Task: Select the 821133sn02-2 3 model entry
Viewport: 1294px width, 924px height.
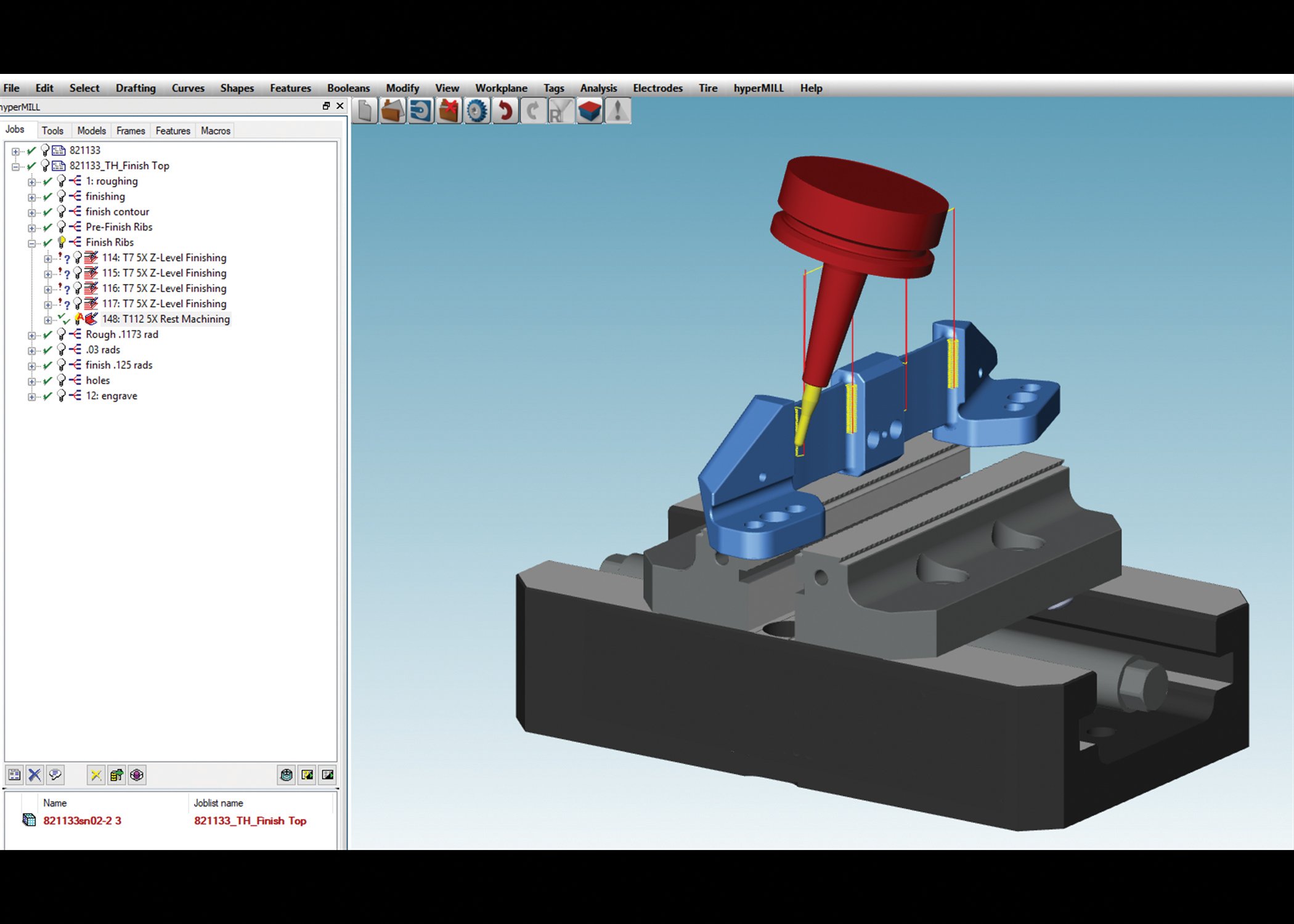Action: click(82, 821)
